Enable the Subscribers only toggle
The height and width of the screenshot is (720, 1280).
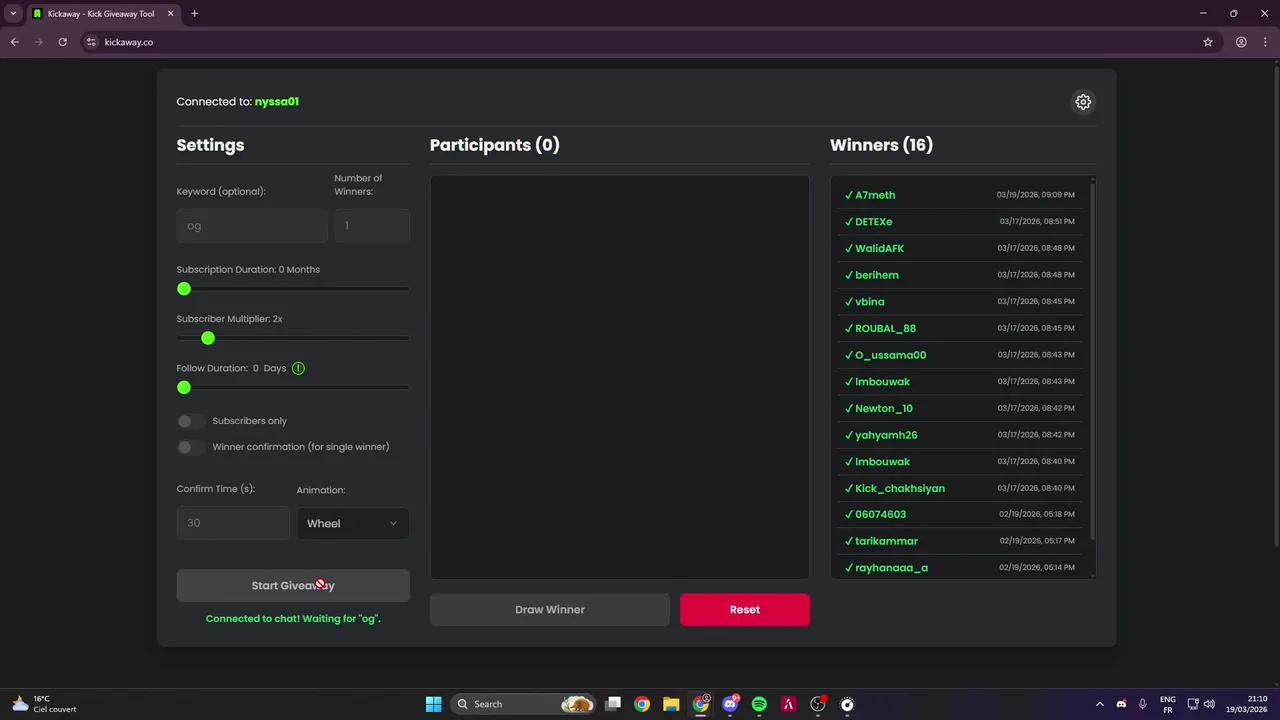[191, 421]
